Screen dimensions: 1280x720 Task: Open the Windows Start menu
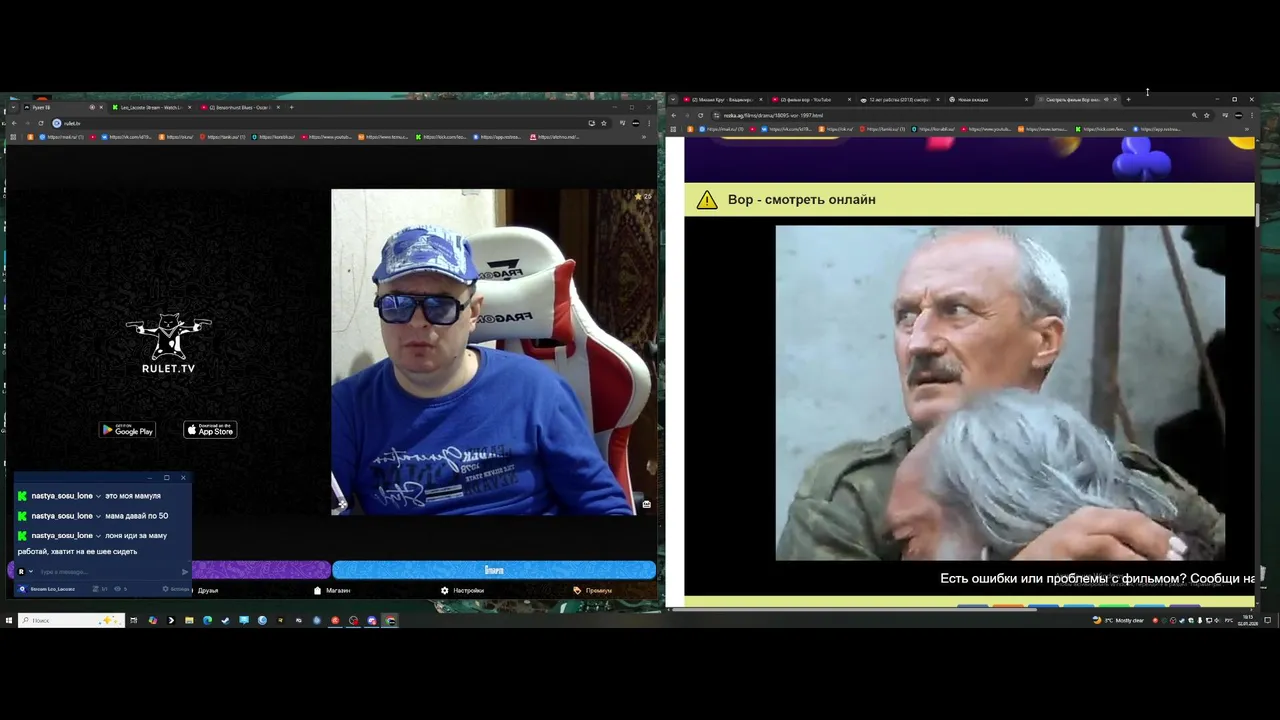tap(9, 620)
